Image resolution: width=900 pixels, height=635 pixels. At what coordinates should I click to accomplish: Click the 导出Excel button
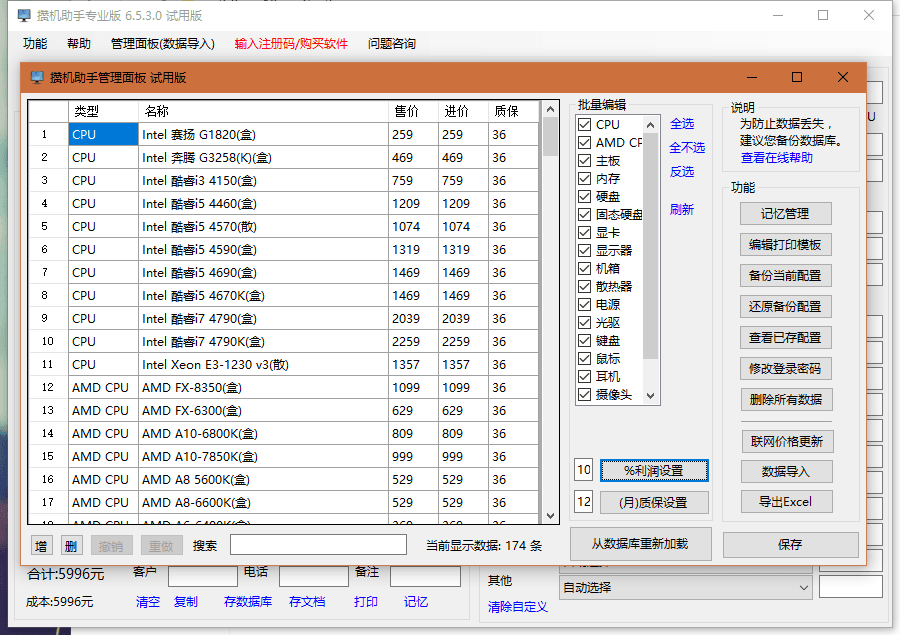click(x=786, y=502)
